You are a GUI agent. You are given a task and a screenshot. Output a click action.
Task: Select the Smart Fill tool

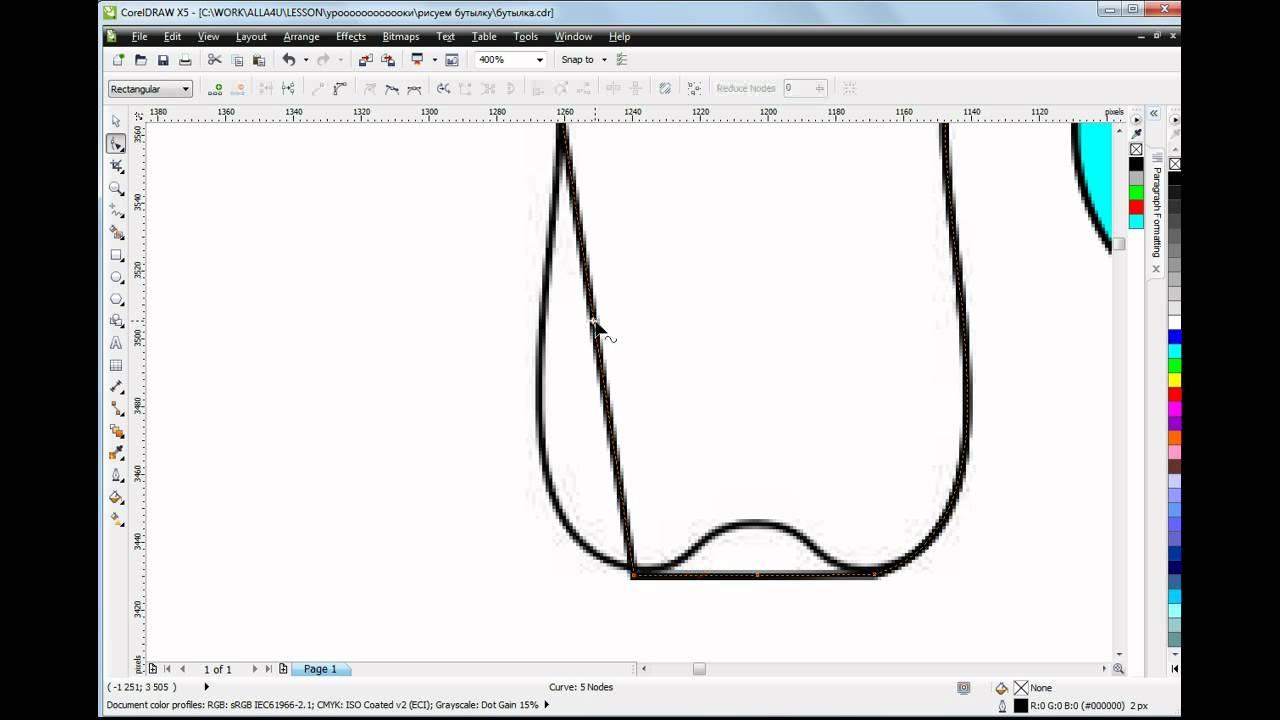116,232
